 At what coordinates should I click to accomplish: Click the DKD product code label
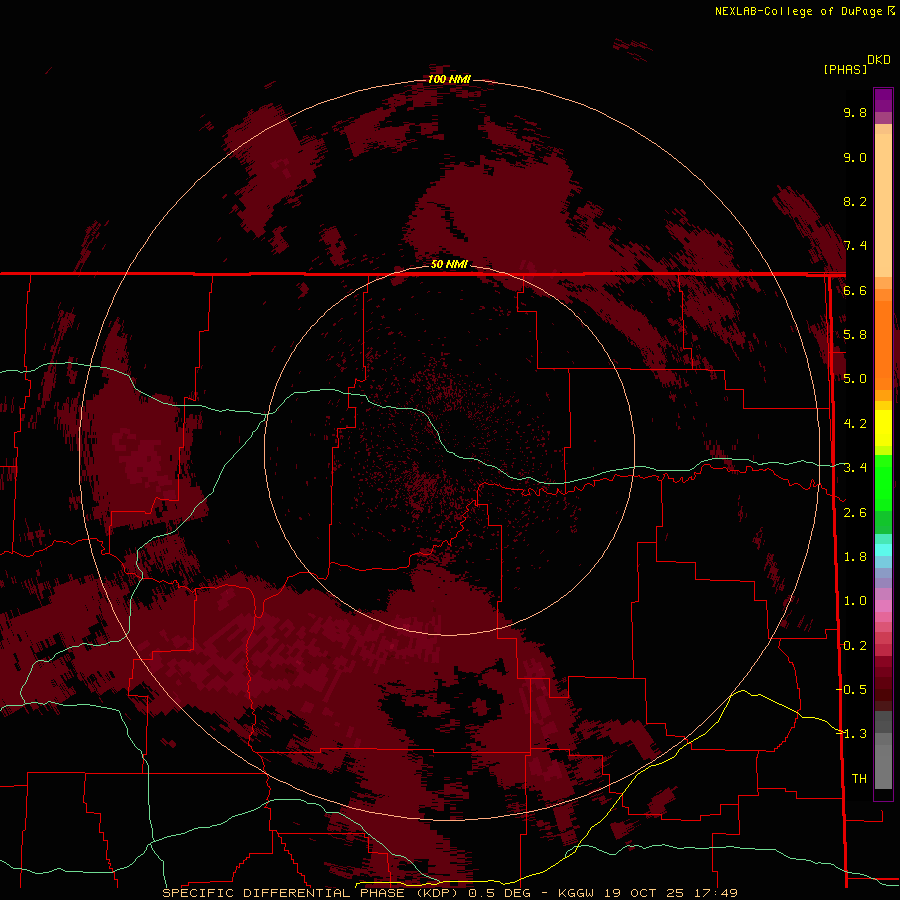point(879,60)
